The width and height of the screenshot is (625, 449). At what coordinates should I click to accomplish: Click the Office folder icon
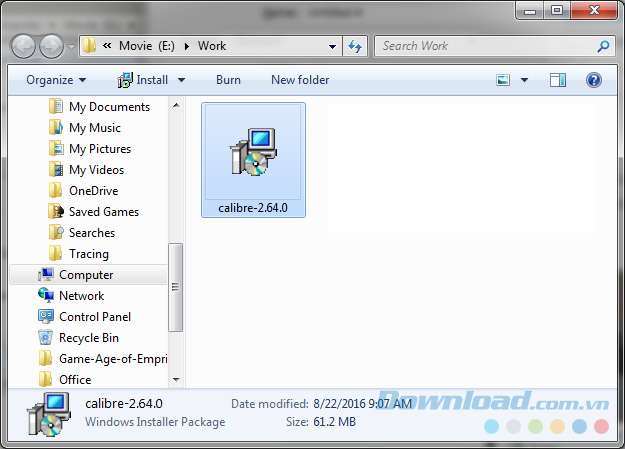pos(45,379)
